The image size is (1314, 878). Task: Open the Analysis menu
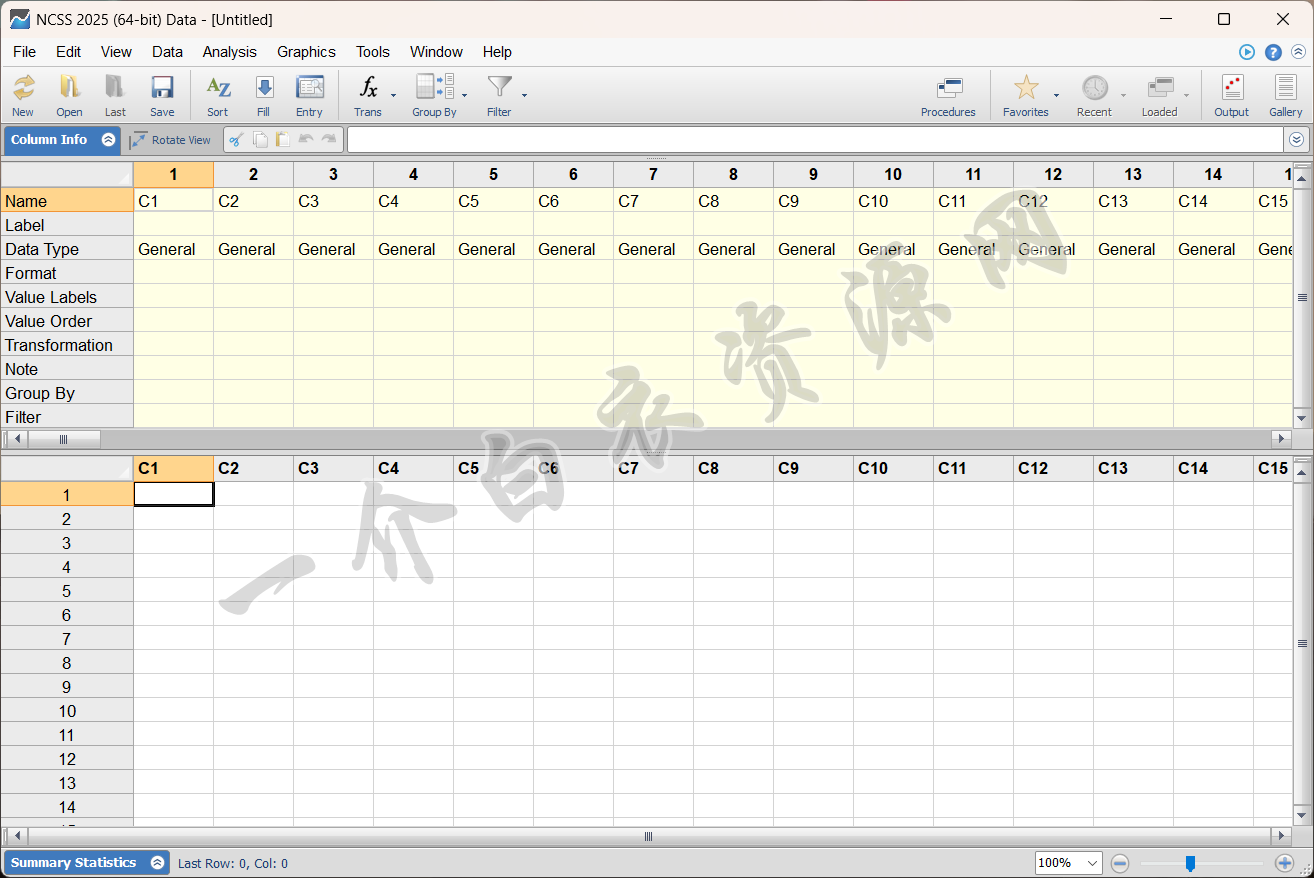(x=229, y=52)
